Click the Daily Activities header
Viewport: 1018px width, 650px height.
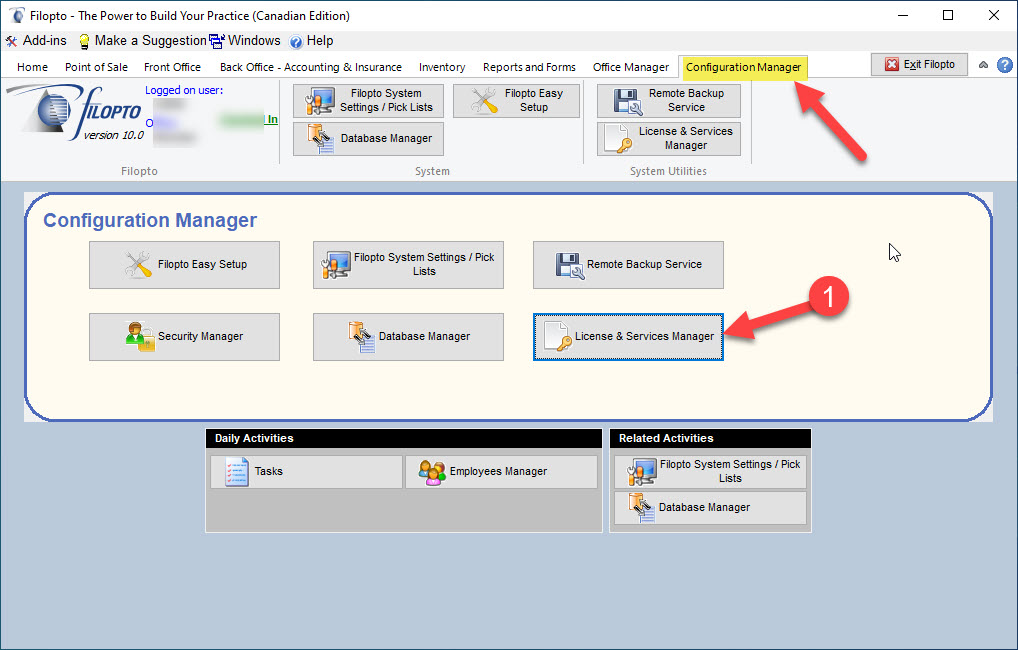coord(404,438)
